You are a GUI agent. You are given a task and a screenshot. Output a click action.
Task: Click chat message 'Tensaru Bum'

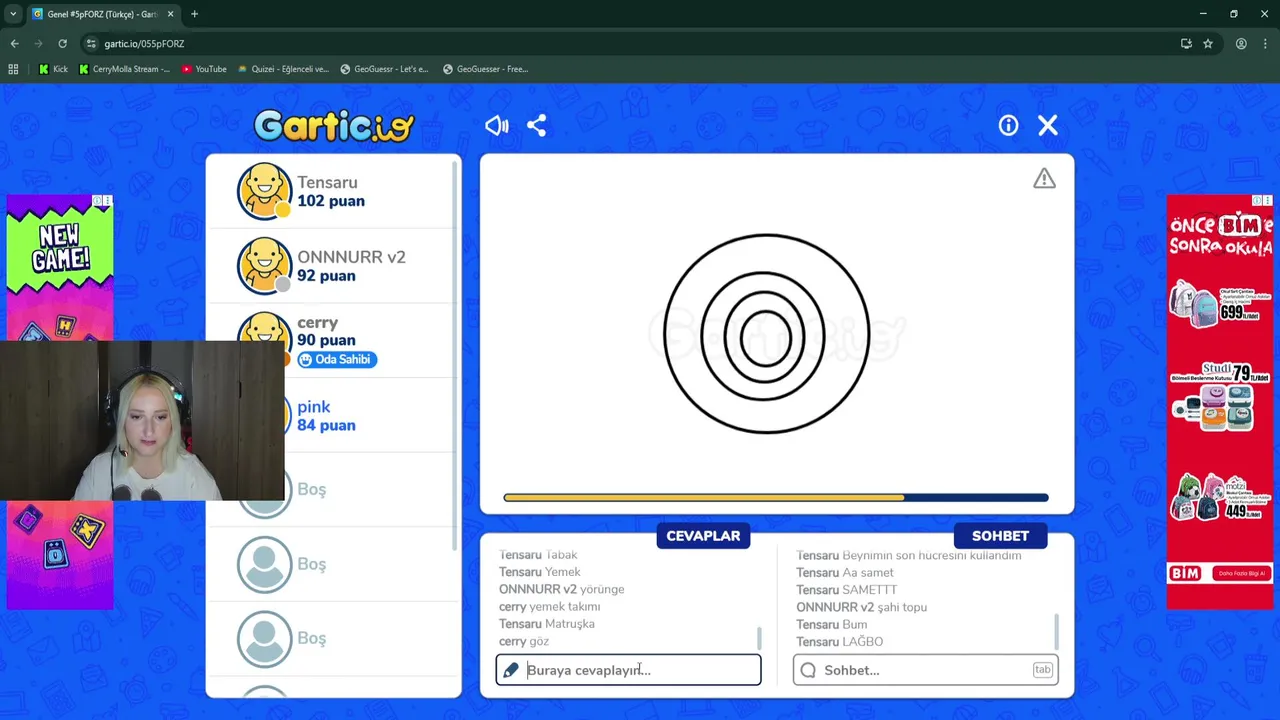tap(831, 625)
